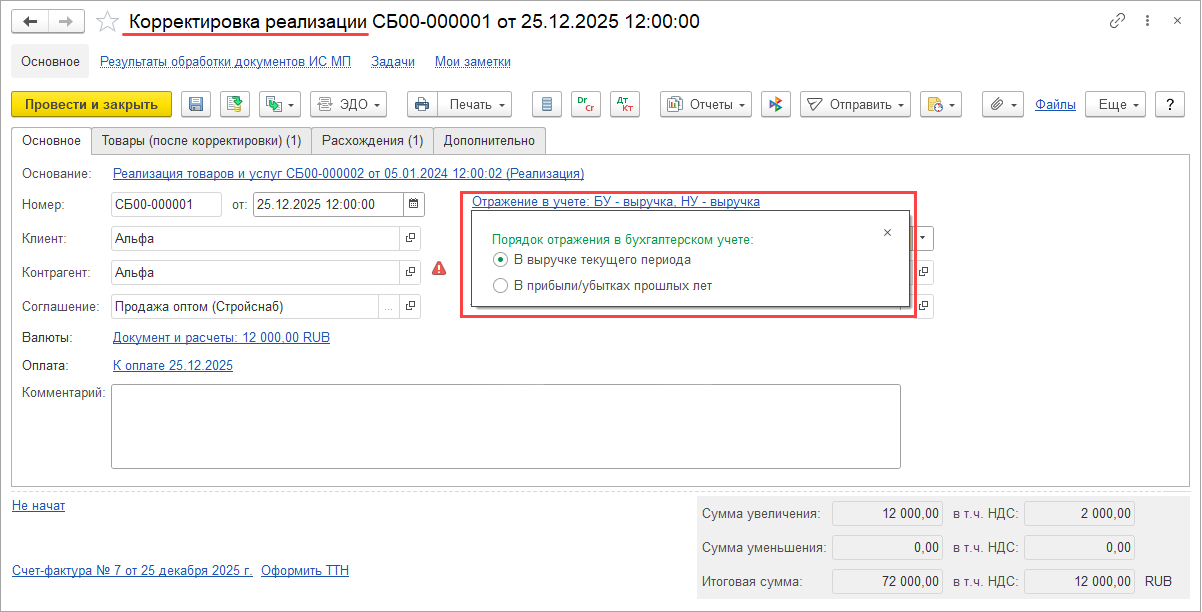Open the Счет-фактура № 7 link
Viewport: 1202px width, 612px height.
[132, 571]
